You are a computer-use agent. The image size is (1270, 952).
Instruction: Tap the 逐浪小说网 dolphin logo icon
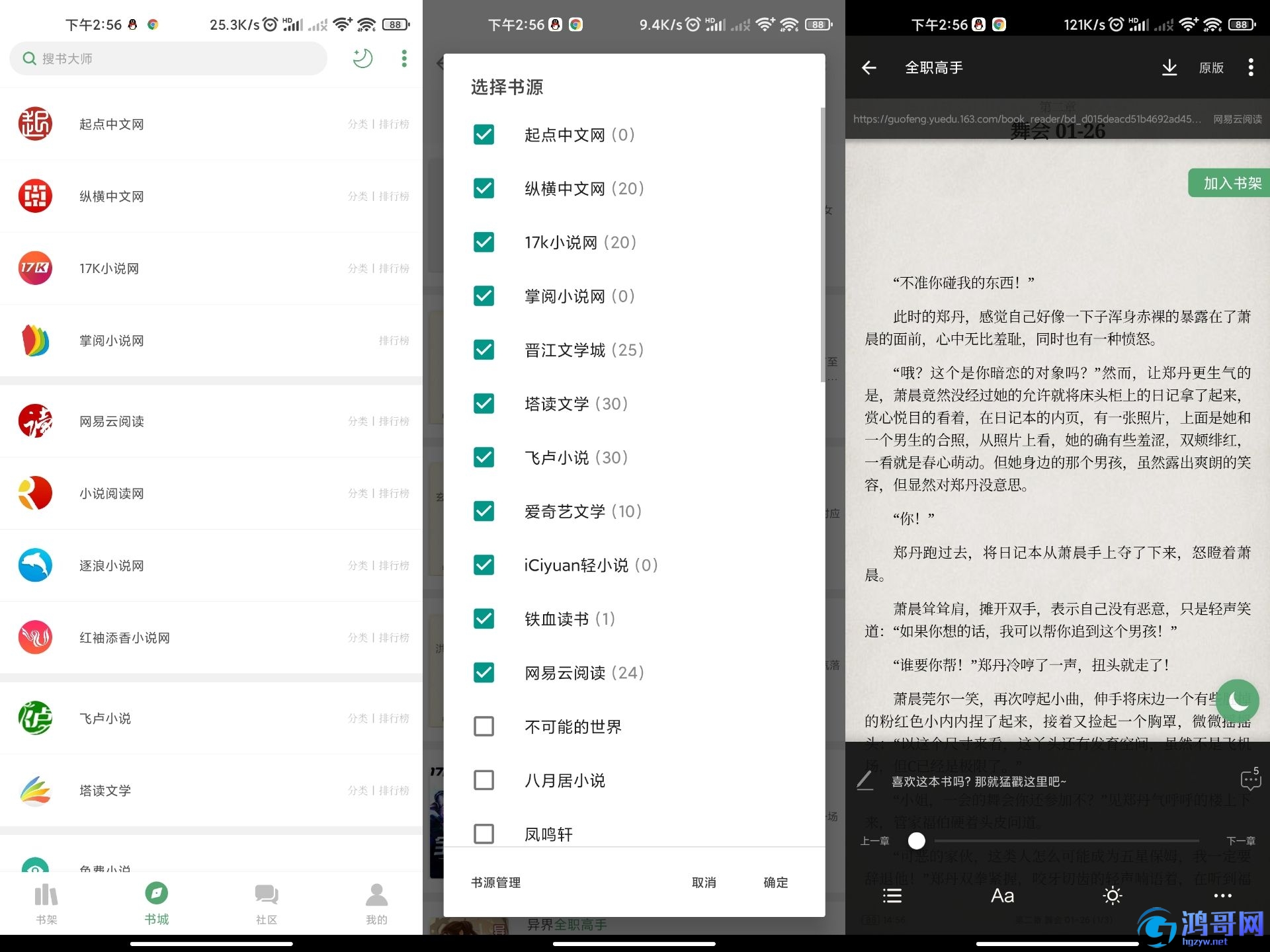(x=35, y=565)
